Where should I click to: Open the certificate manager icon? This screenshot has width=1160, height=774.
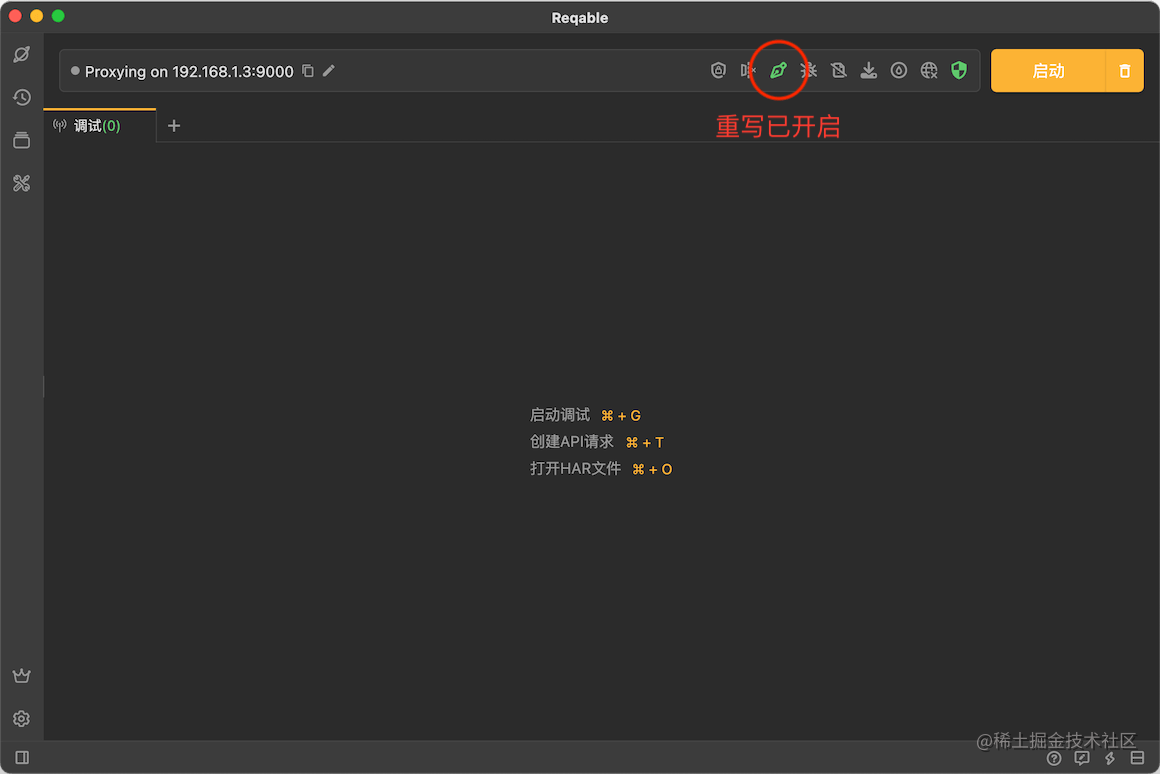[718, 70]
